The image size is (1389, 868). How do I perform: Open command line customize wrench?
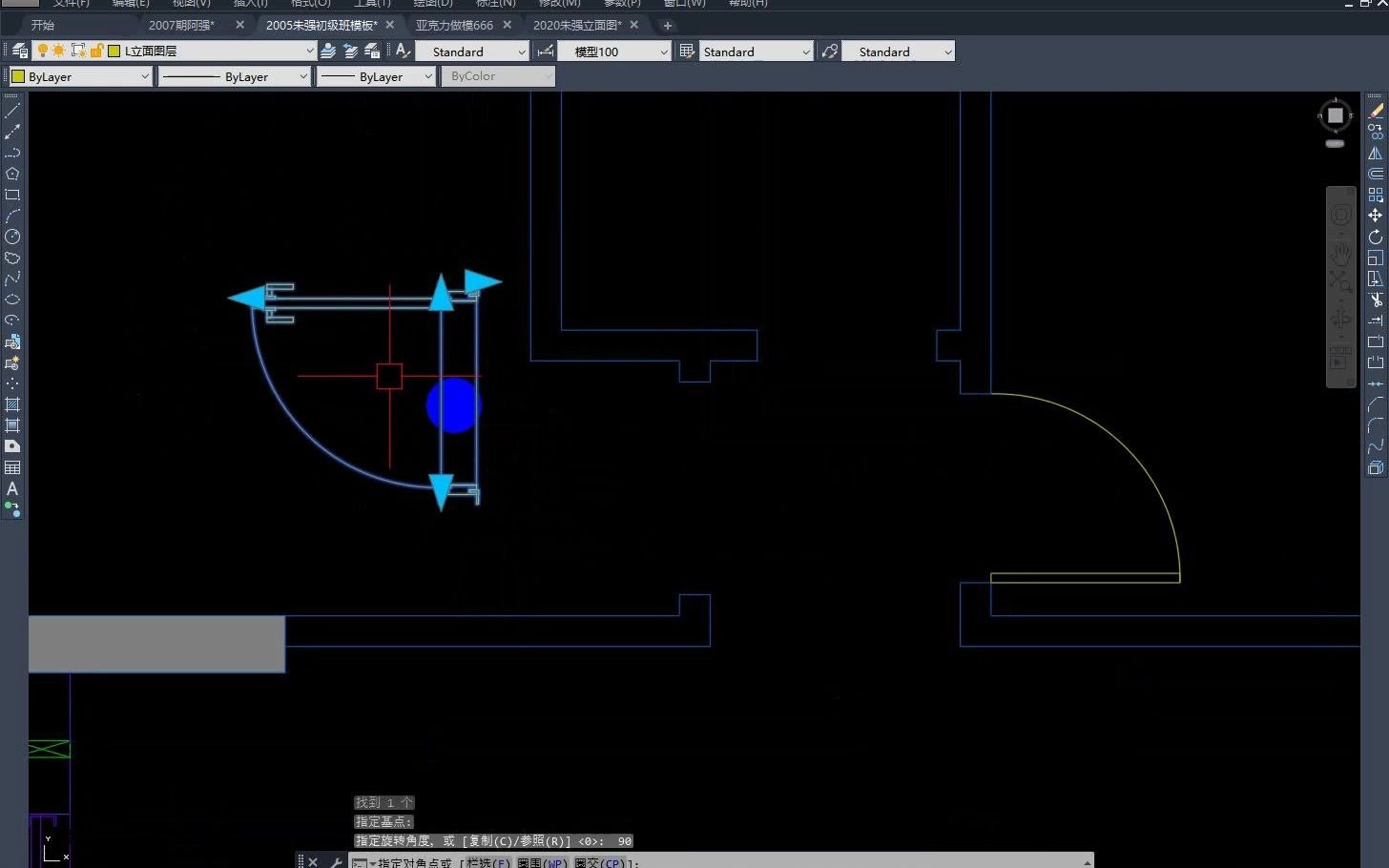(336, 861)
